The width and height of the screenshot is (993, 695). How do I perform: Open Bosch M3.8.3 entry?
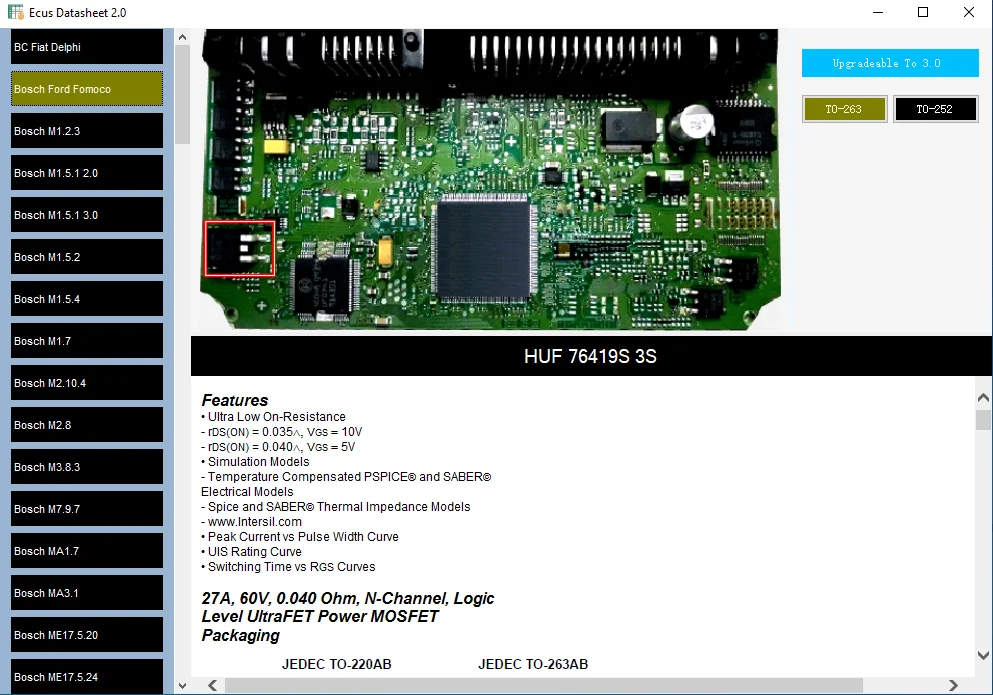(87, 467)
